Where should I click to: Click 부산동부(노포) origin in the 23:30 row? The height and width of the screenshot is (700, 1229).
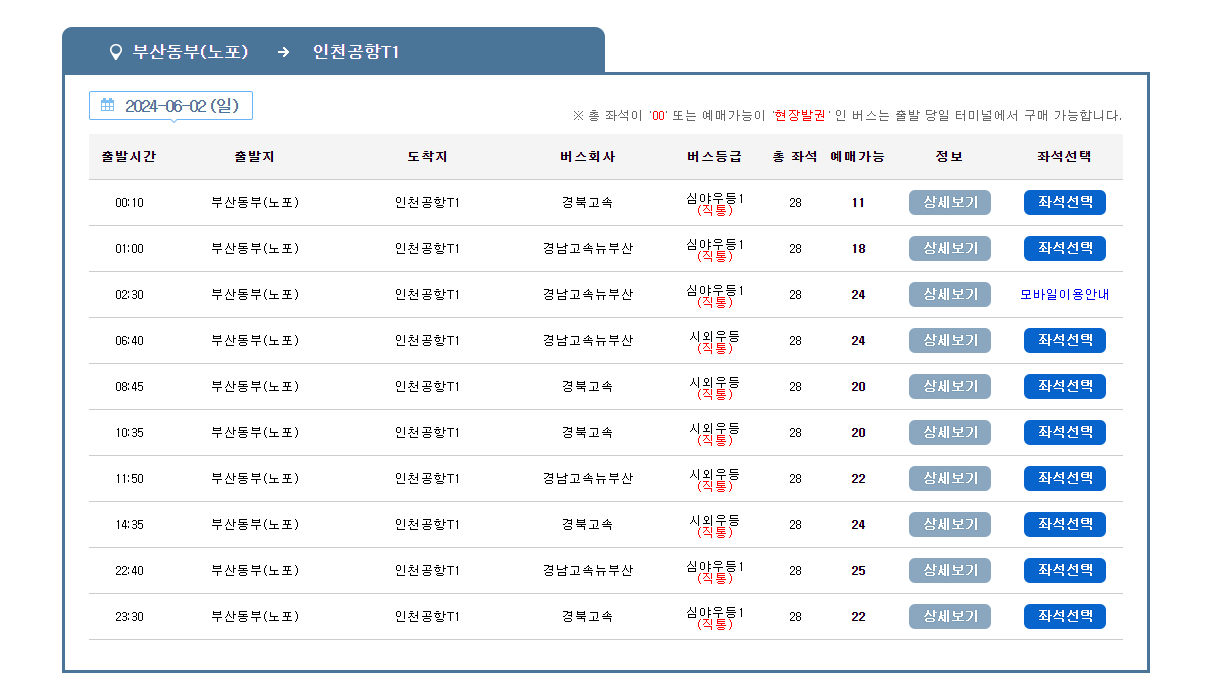point(255,617)
